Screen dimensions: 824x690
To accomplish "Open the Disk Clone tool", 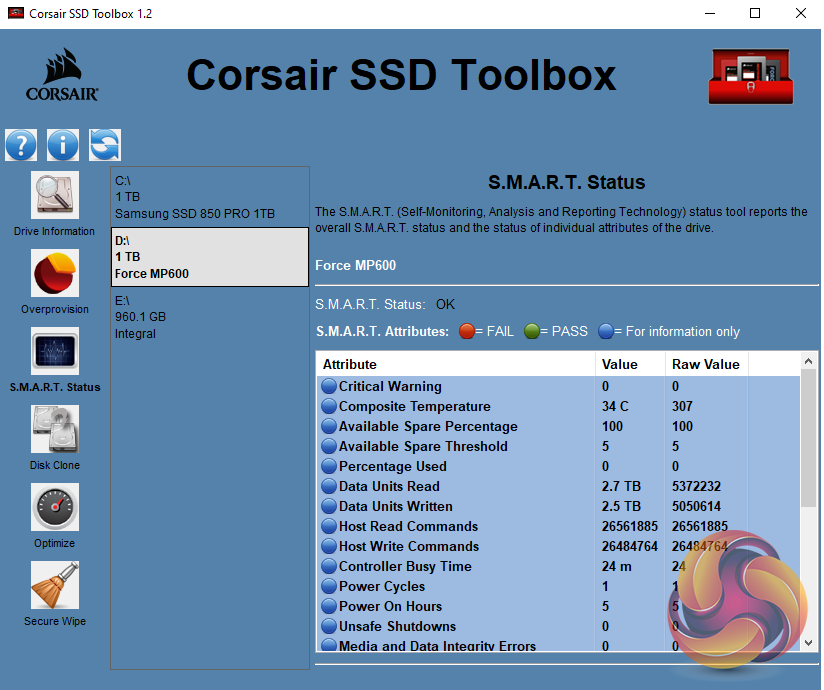I will [x=55, y=430].
